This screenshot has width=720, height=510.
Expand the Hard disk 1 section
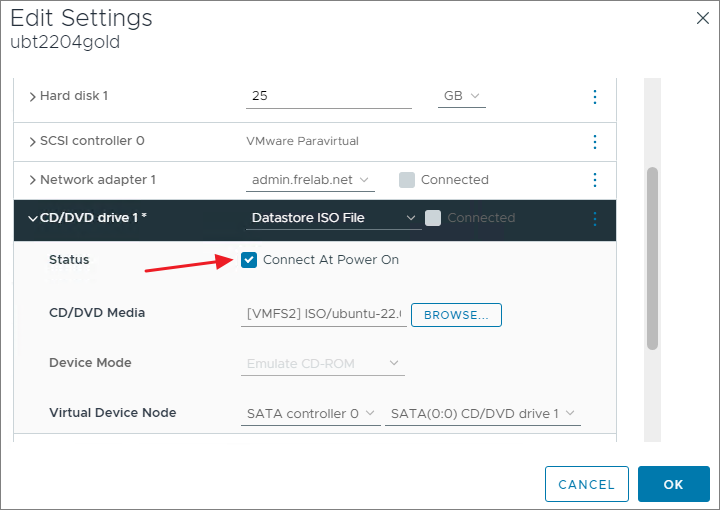(32, 97)
